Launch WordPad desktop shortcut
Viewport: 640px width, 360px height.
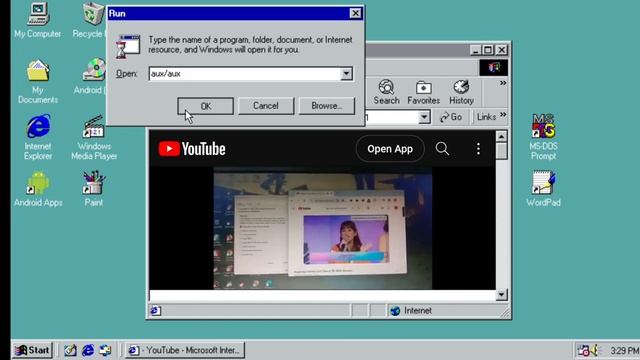(543, 189)
